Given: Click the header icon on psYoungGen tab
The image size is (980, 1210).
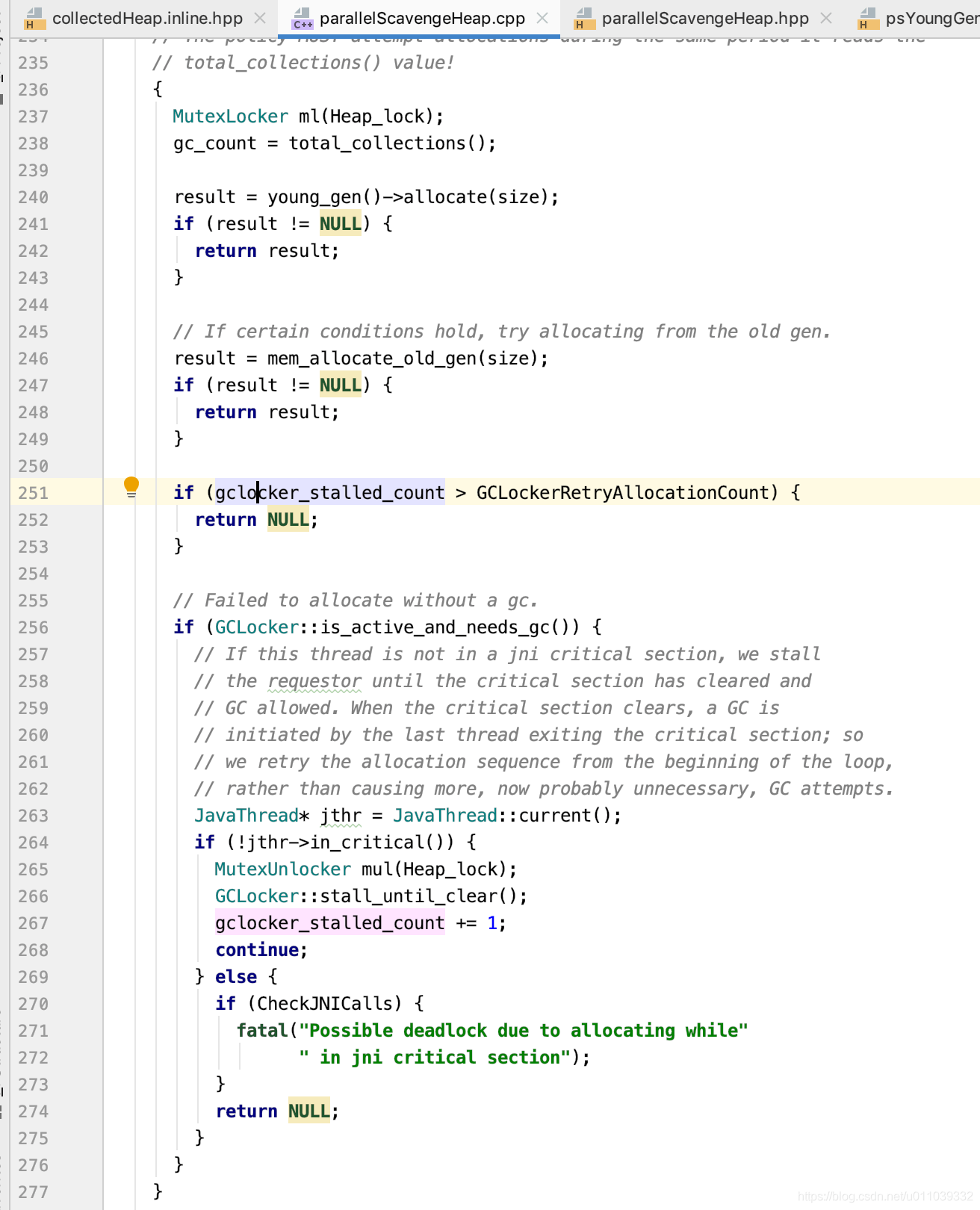Looking at the screenshot, I should pyautogui.click(x=868, y=19).
